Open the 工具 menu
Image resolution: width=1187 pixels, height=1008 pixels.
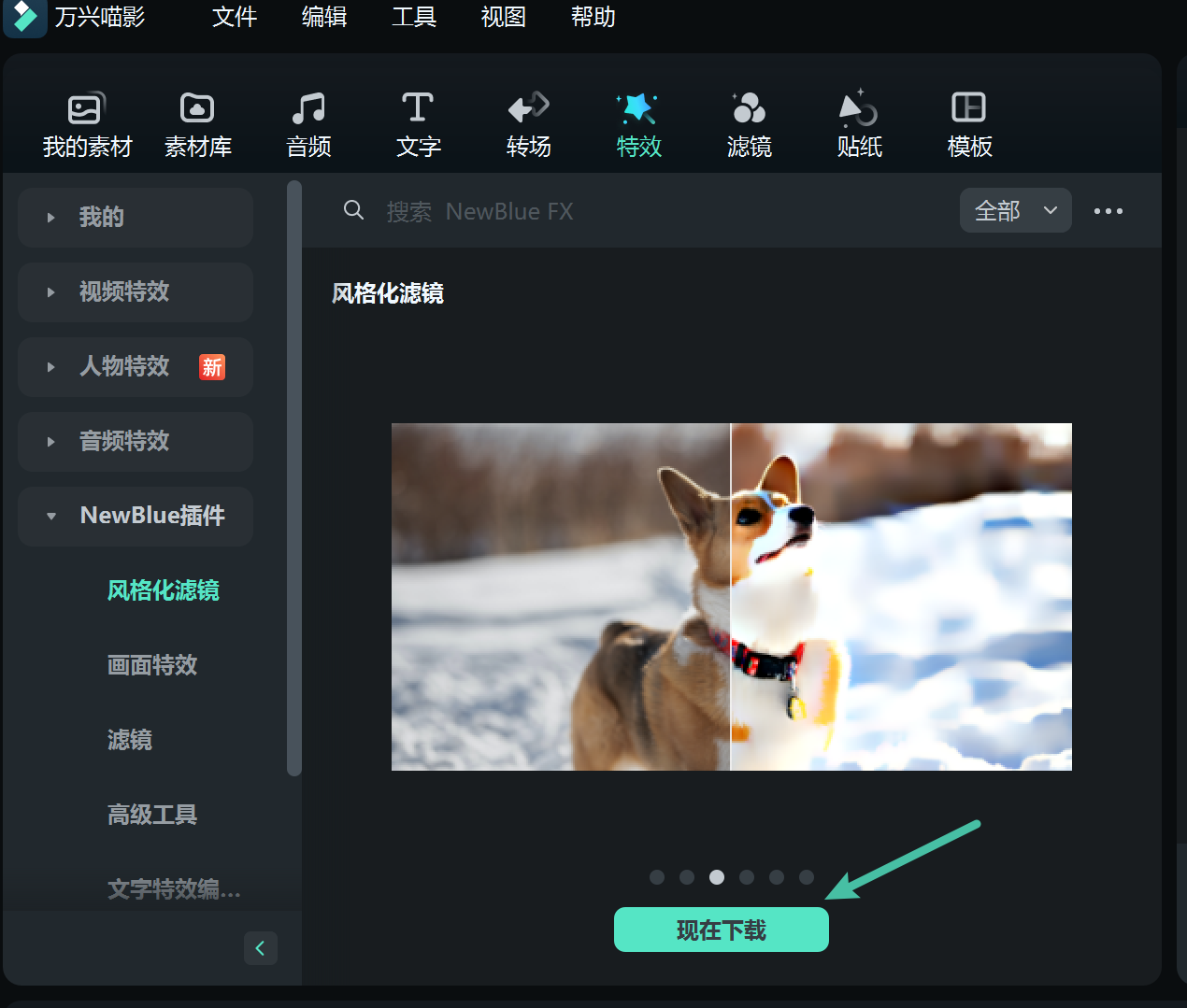413,17
